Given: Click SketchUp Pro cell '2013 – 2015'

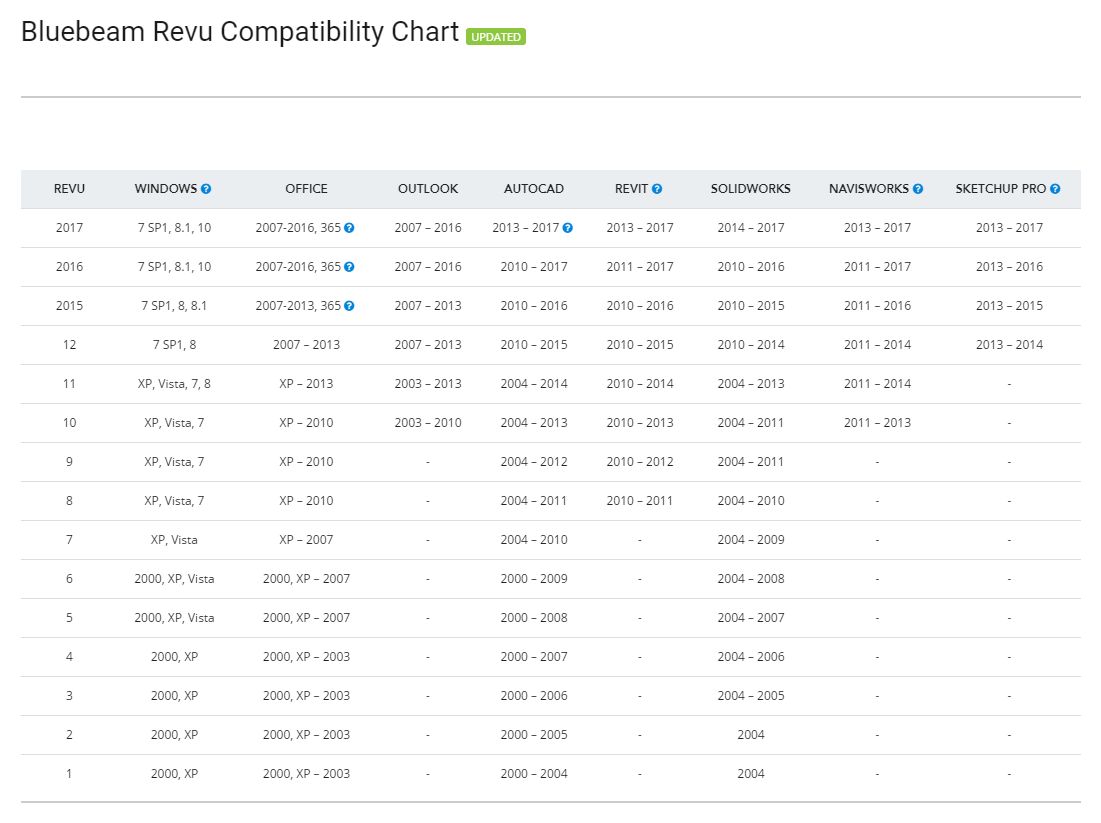Looking at the screenshot, I should tap(1009, 305).
